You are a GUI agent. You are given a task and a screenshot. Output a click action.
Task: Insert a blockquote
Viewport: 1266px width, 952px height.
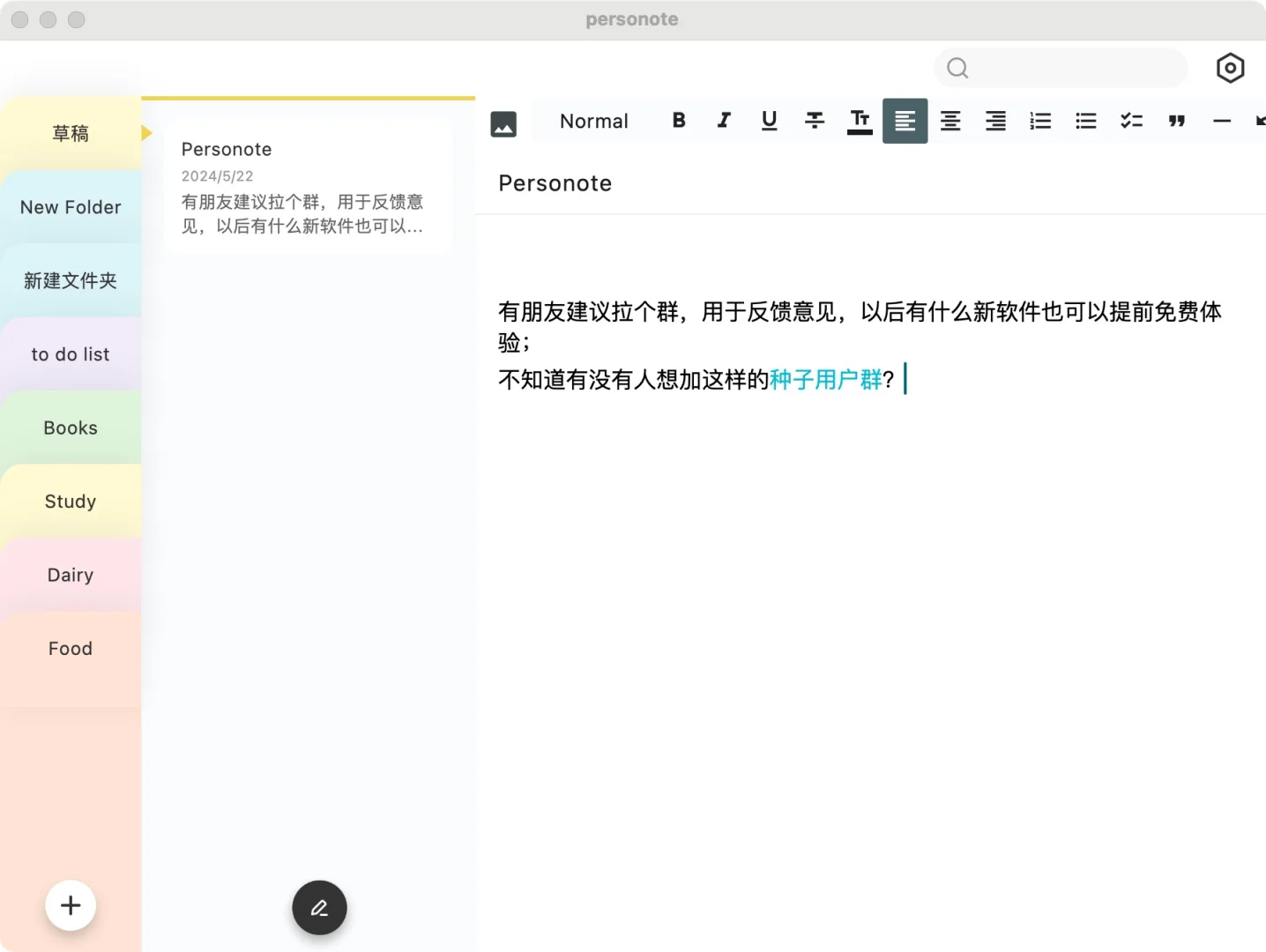[1177, 121]
